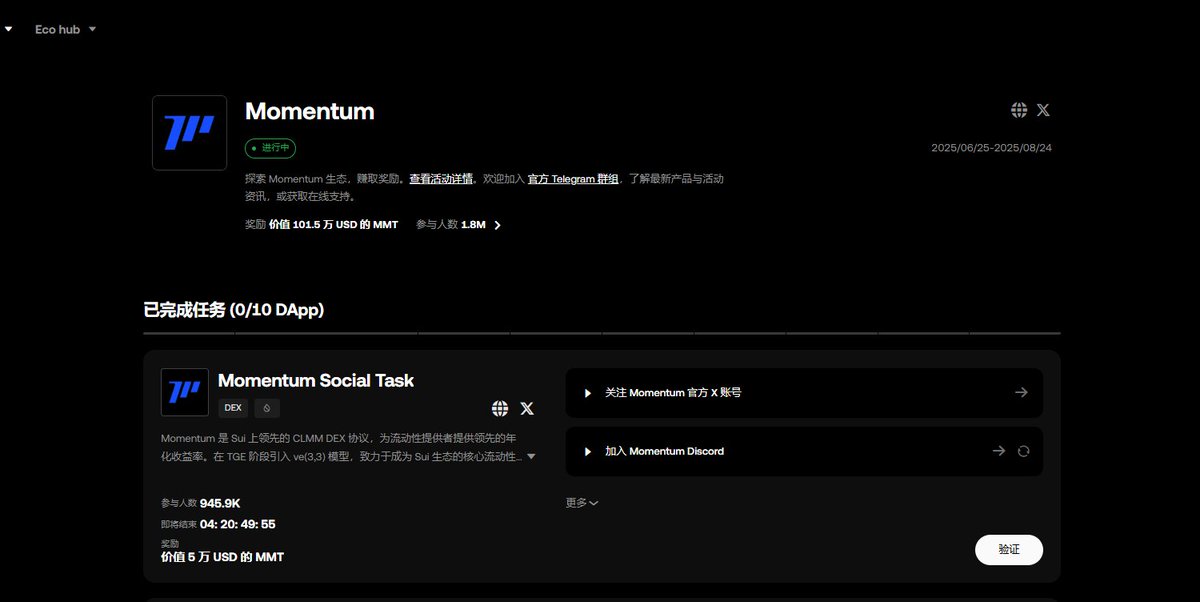This screenshot has height=602, width=1200.
Task: Expand 加入 Momentum Discord task triangle
Action: click(588, 452)
